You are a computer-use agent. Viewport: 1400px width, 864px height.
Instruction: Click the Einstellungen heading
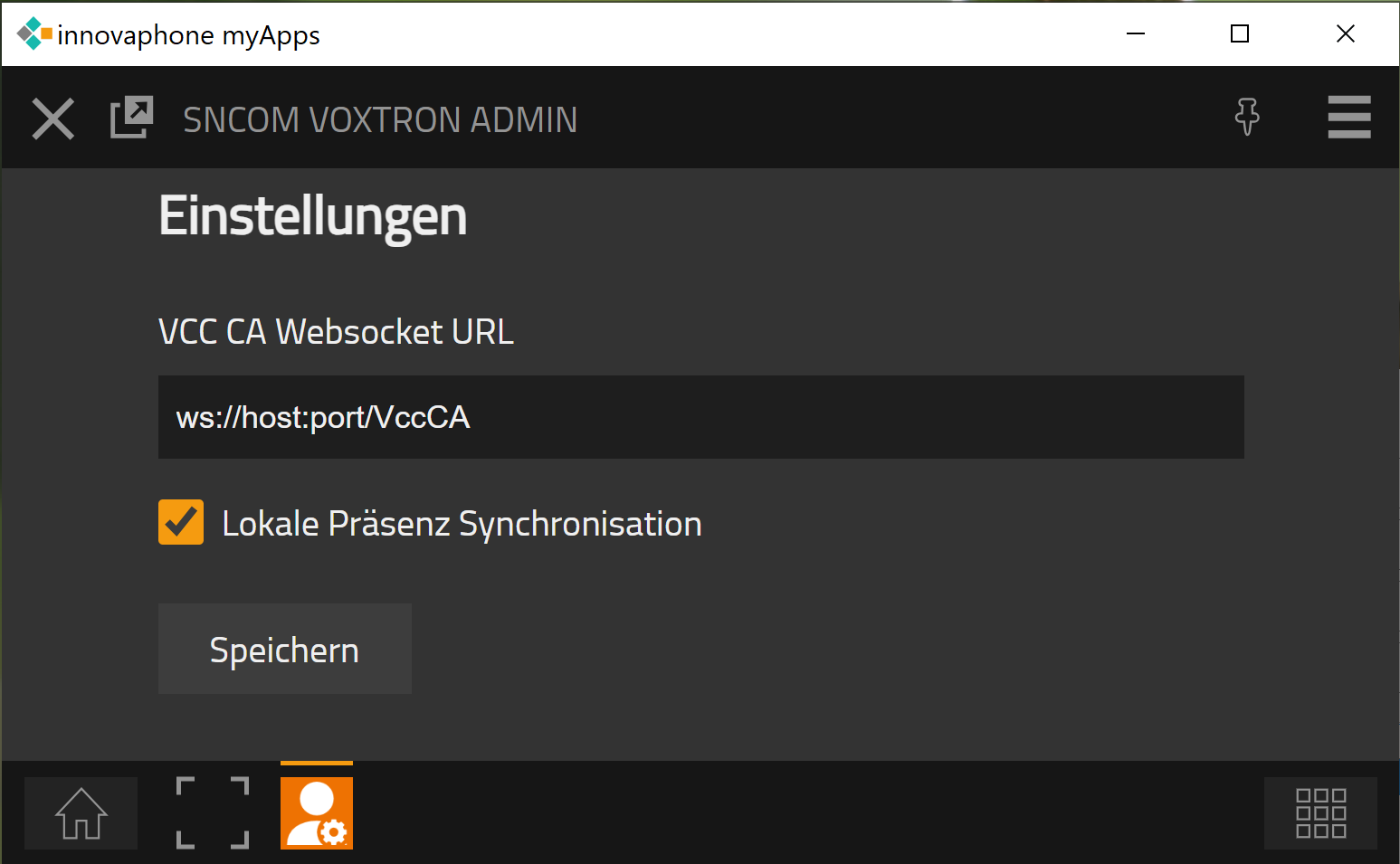click(313, 216)
